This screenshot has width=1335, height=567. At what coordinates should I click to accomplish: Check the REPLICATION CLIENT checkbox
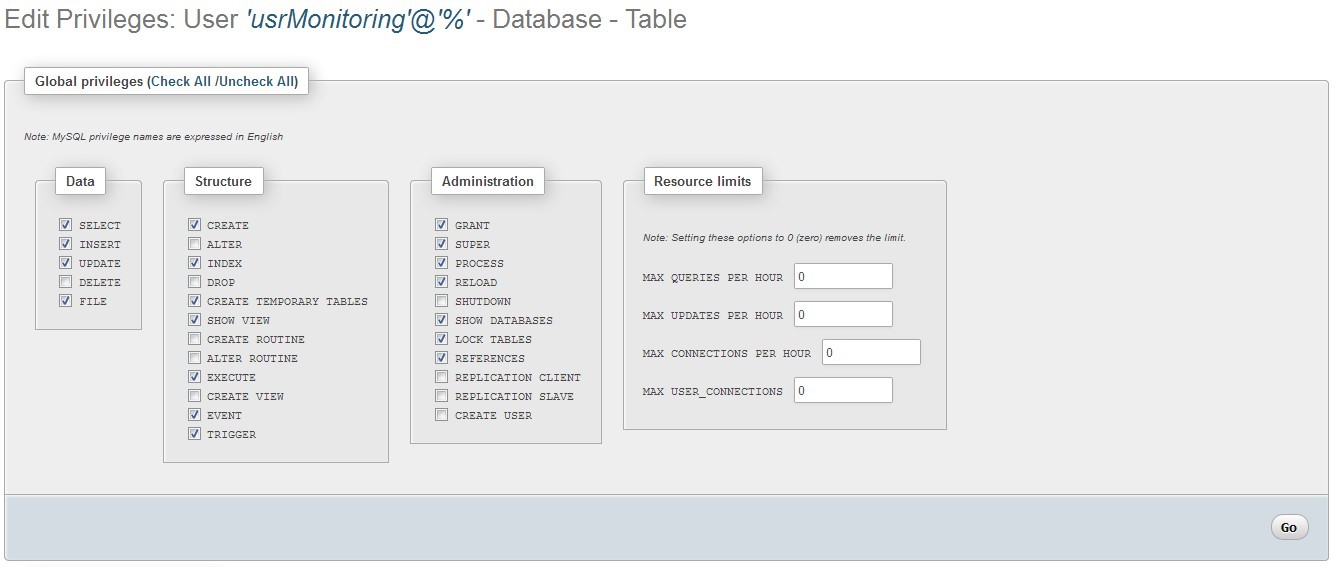tap(442, 377)
